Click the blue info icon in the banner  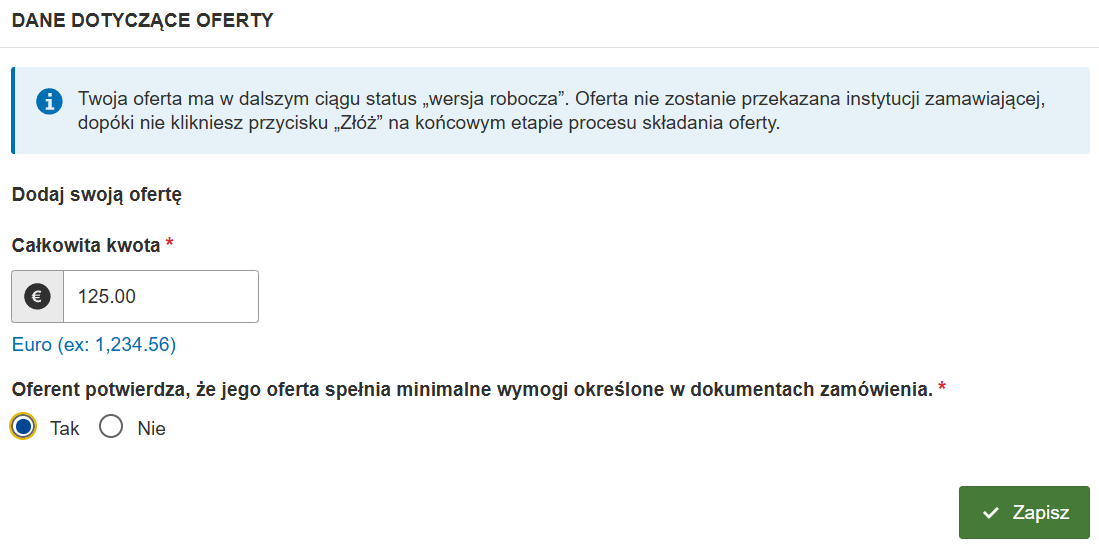click(49, 102)
